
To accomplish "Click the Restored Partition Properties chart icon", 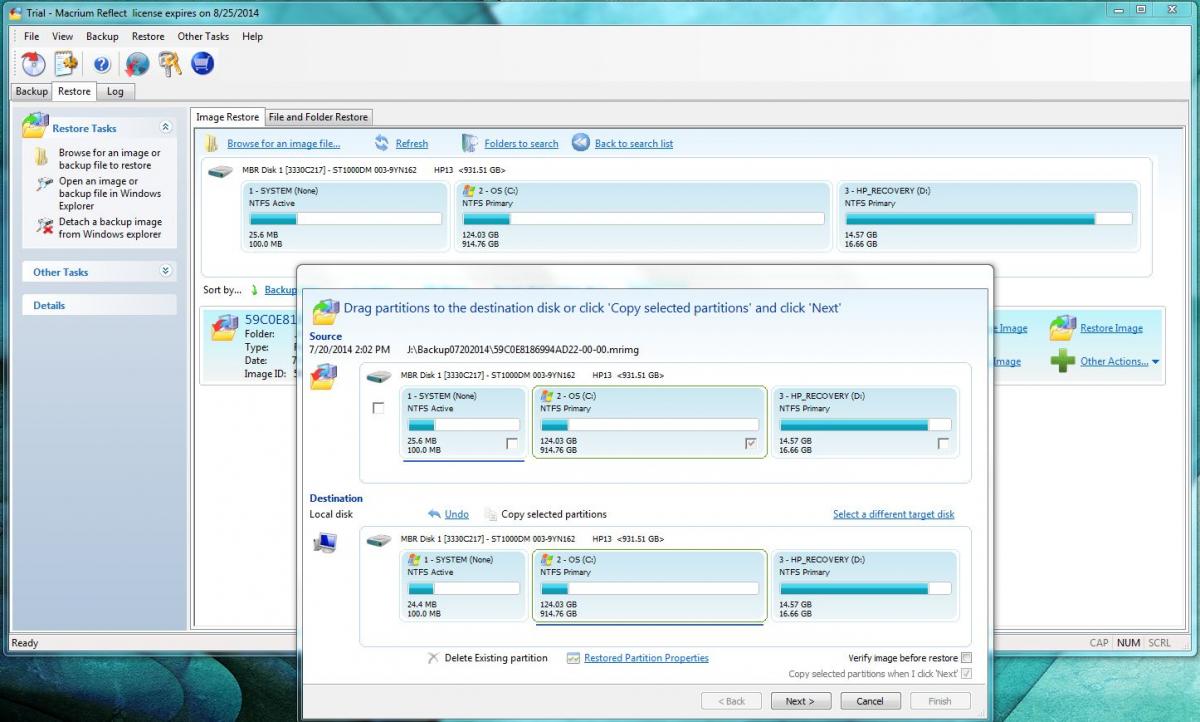I will tap(573, 658).
